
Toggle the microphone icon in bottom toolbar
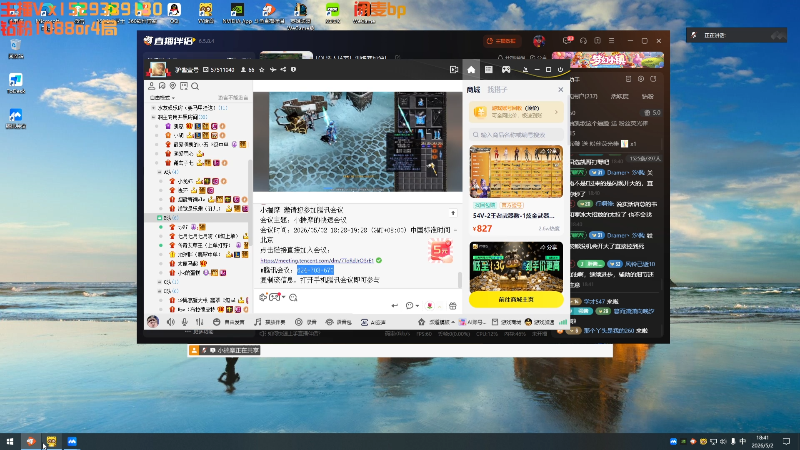pyautogui.click(x=185, y=322)
